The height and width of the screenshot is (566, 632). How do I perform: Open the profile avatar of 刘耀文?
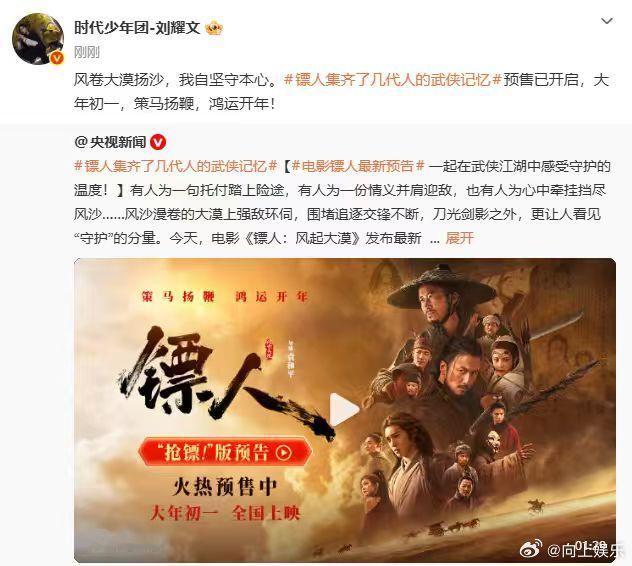38,39
